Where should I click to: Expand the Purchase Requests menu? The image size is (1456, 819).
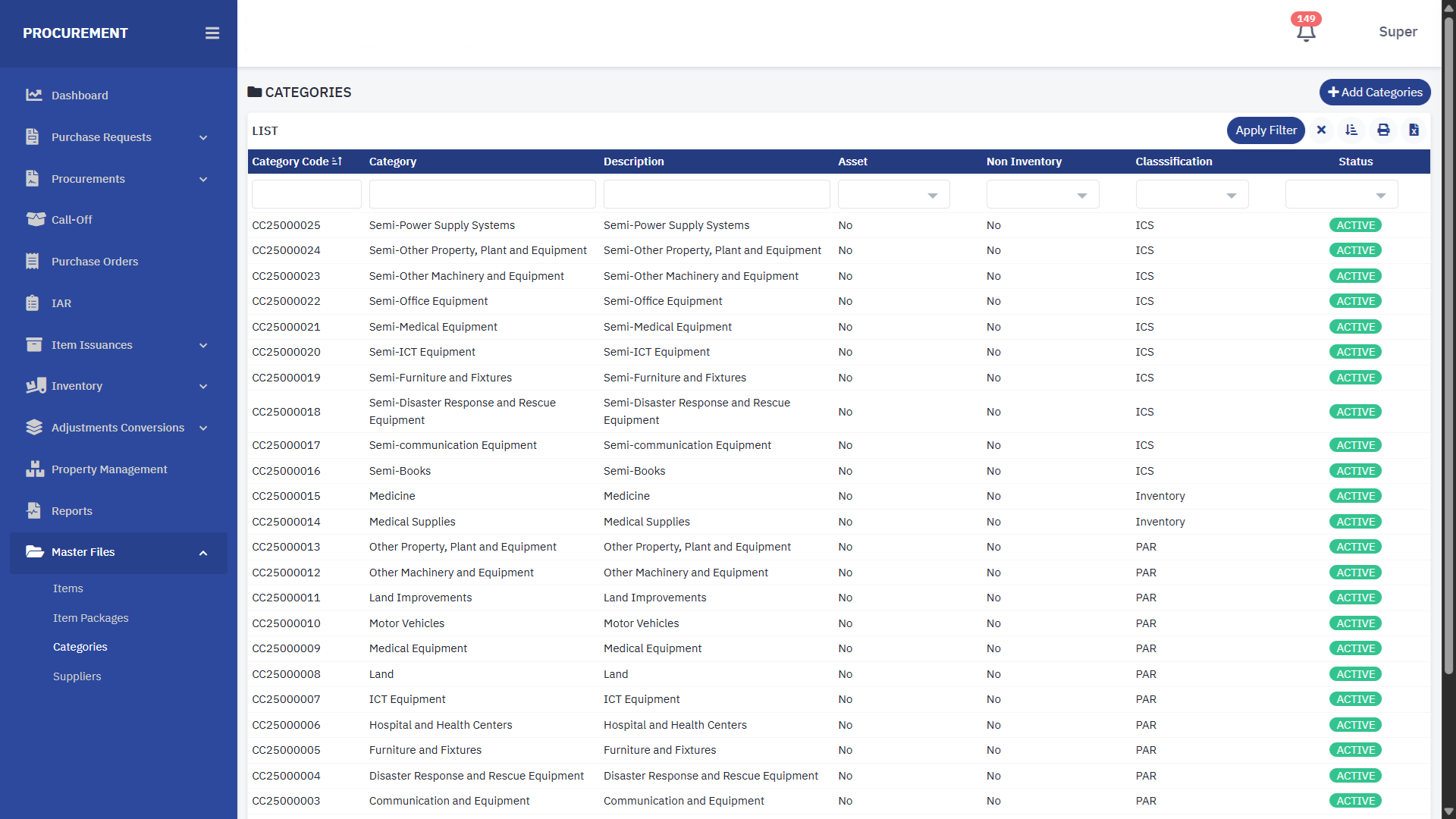118,137
